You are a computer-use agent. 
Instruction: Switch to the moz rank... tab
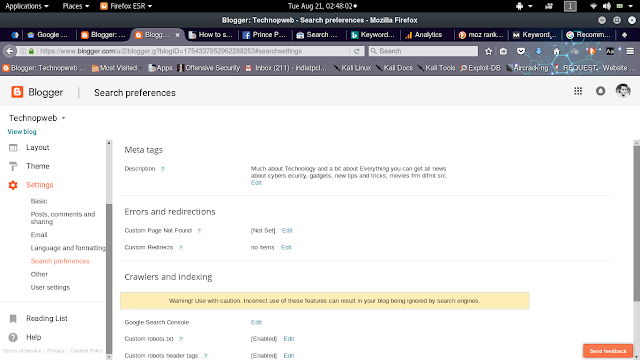coord(481,35)
